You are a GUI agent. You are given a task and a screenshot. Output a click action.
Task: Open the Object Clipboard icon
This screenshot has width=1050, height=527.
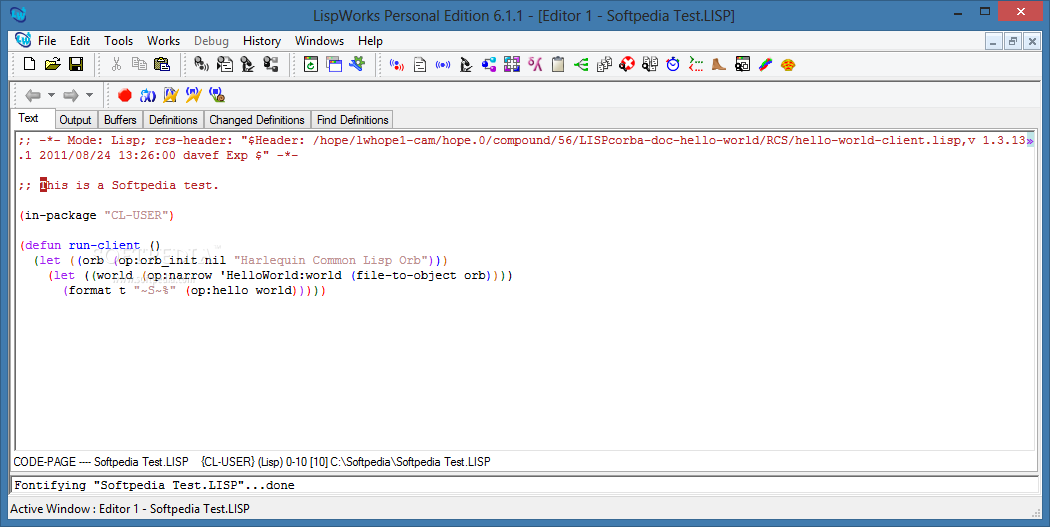pyautogui.click(x=558, y=65)
